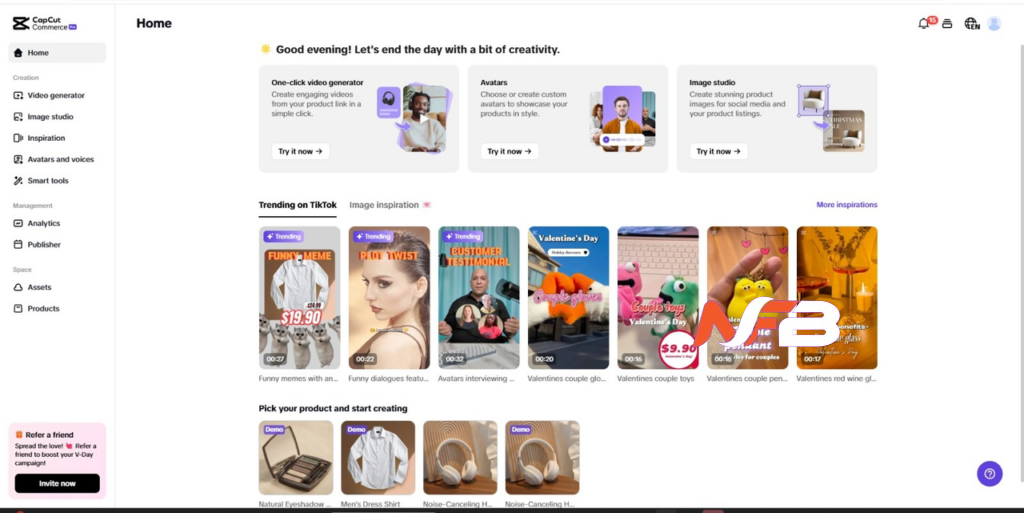Click the page's vertical scrollbar

(1020, 261)
